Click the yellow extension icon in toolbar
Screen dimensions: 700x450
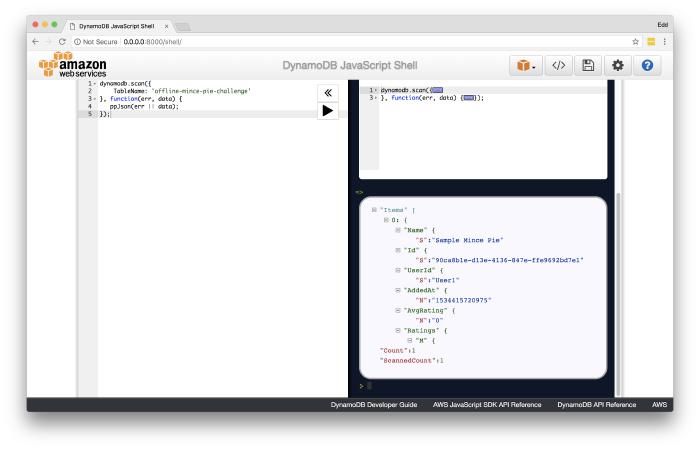[651, 42]
